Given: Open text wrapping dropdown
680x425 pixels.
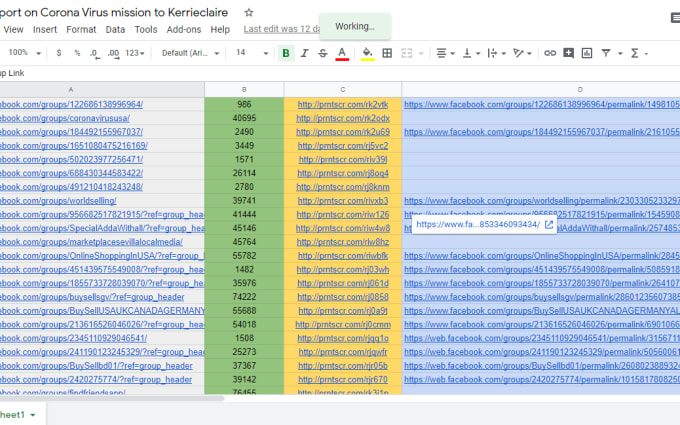Looking at the screenshot, I should coord(496,53).
